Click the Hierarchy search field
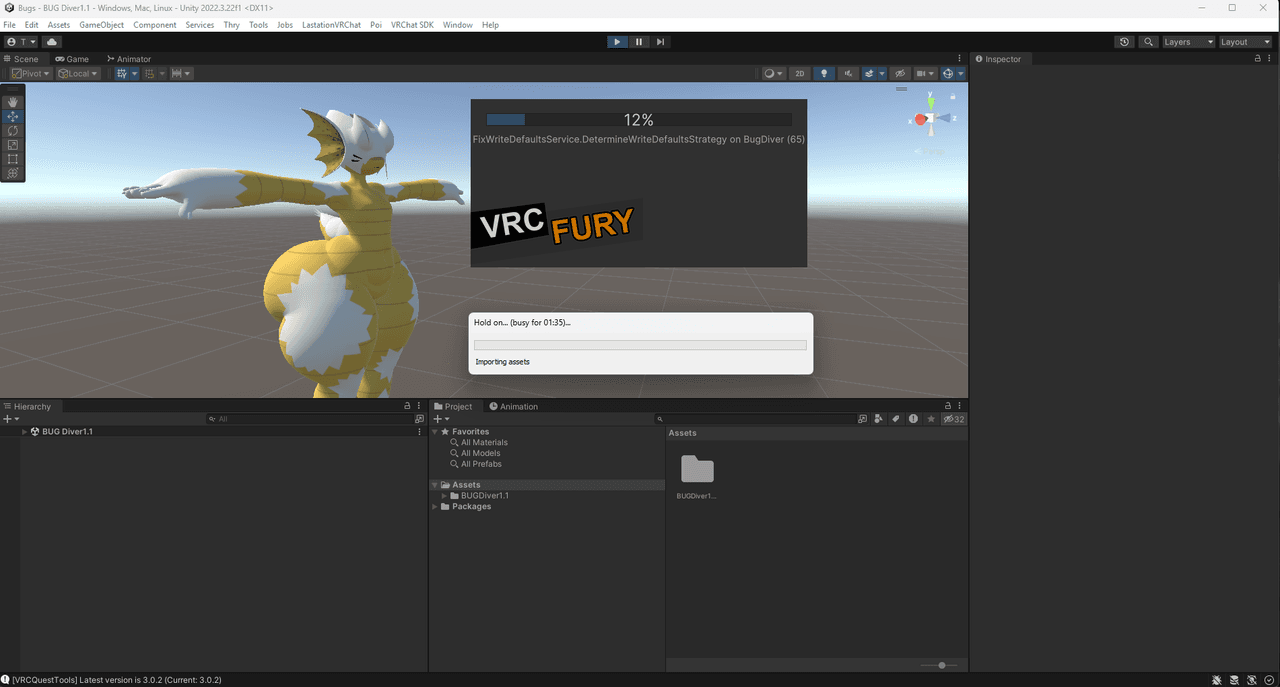Screen dimensions: 1280x687 tap(309, 419)
